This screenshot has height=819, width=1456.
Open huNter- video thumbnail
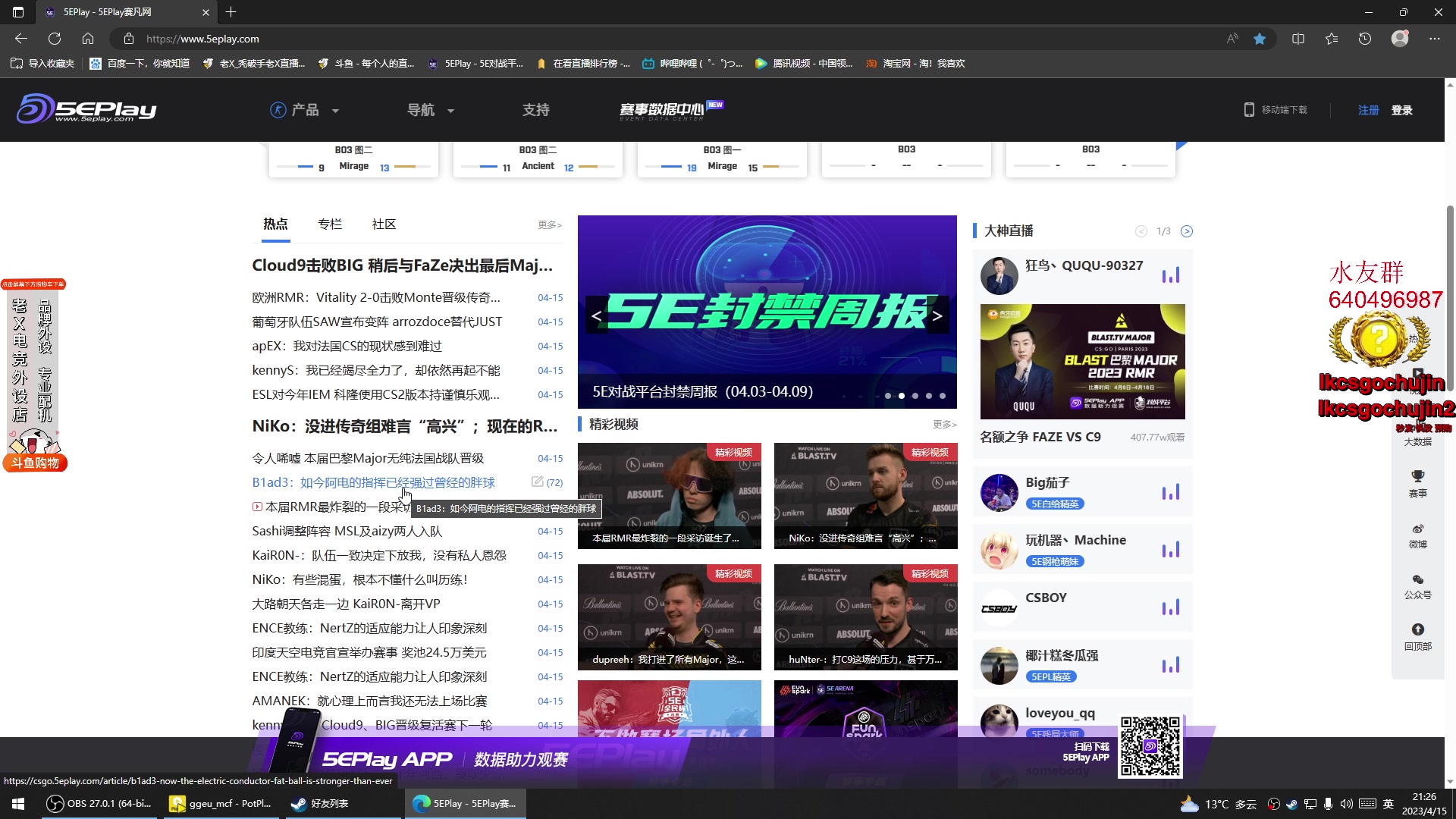point(865,617)
